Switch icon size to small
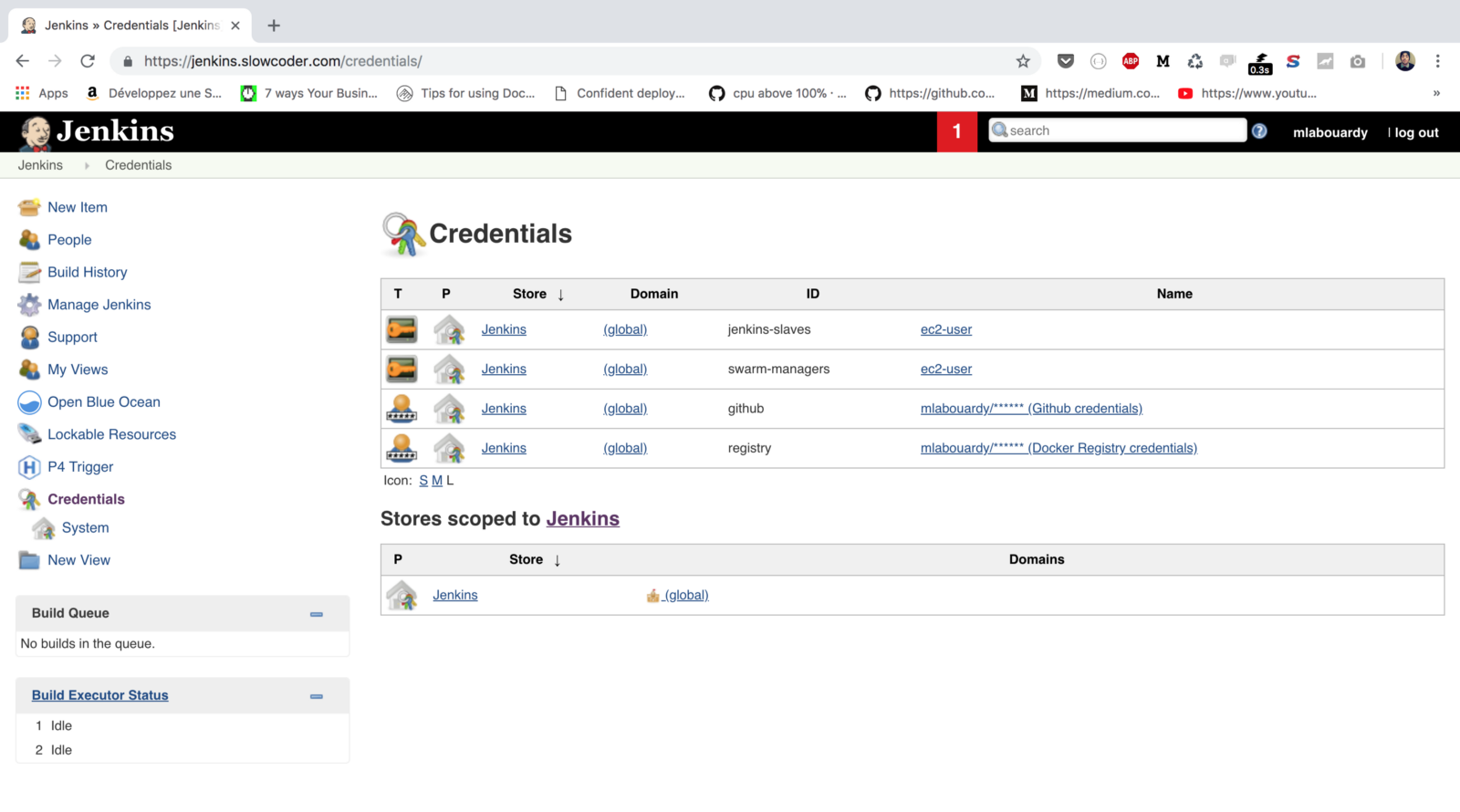The image size is (1460, 812). point(423,481)
